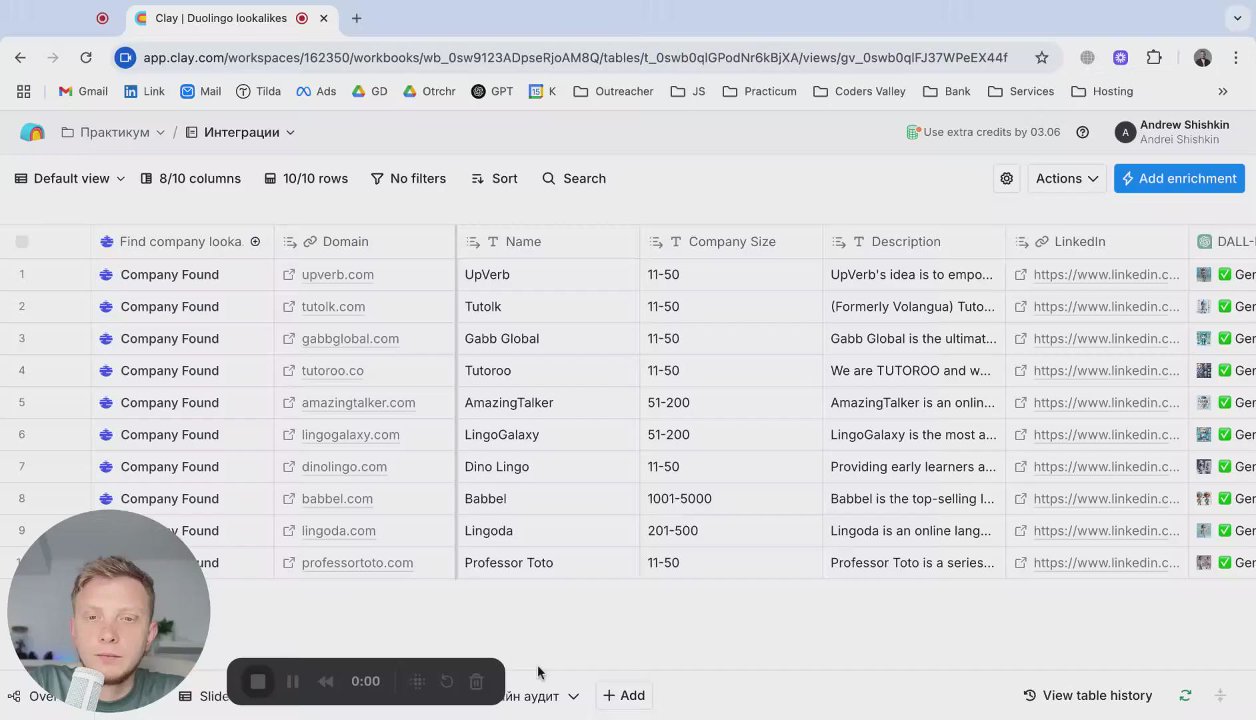
Task: Open Andrew Shishkin account menu
Action: 1172,132
